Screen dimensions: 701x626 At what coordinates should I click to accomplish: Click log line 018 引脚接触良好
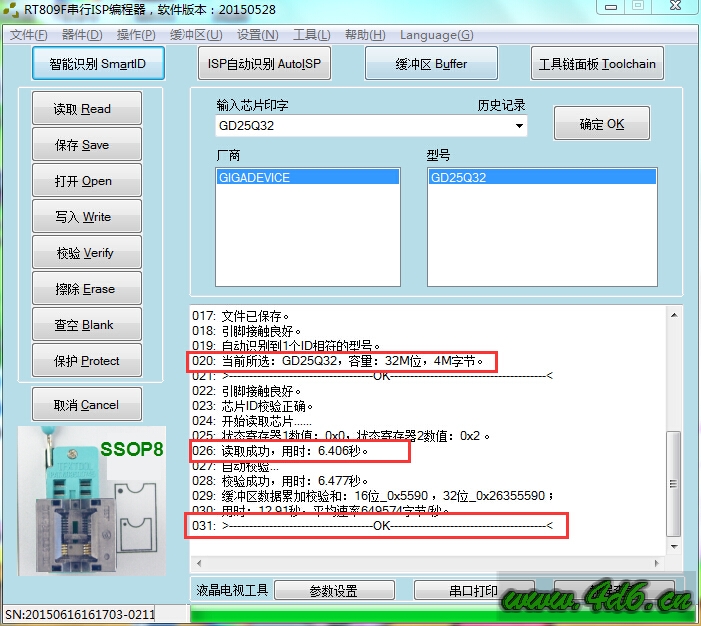pos(247,331)
